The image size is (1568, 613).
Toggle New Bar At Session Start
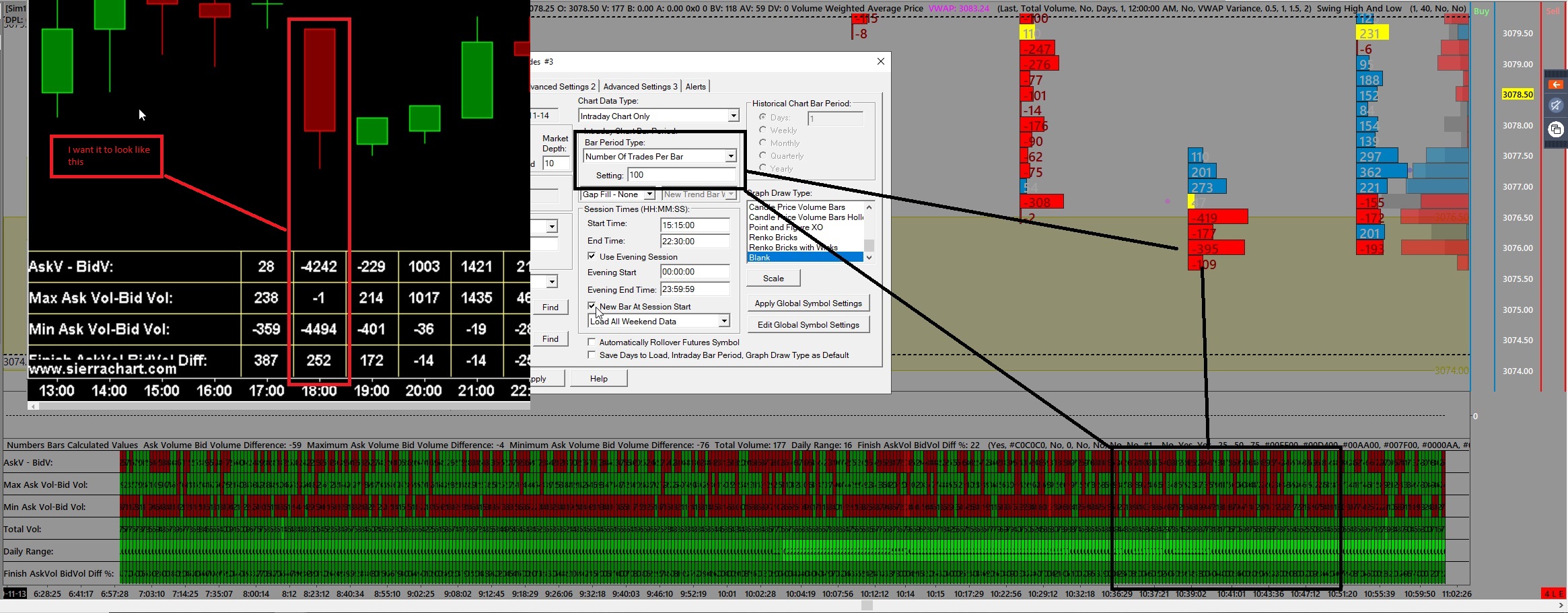pos(592,306)
